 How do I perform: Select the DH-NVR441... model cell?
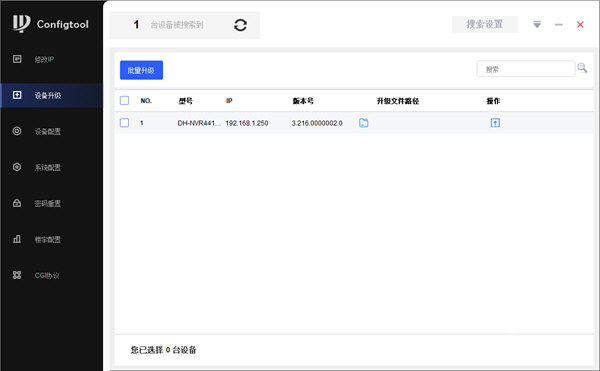tap(199, 123)
